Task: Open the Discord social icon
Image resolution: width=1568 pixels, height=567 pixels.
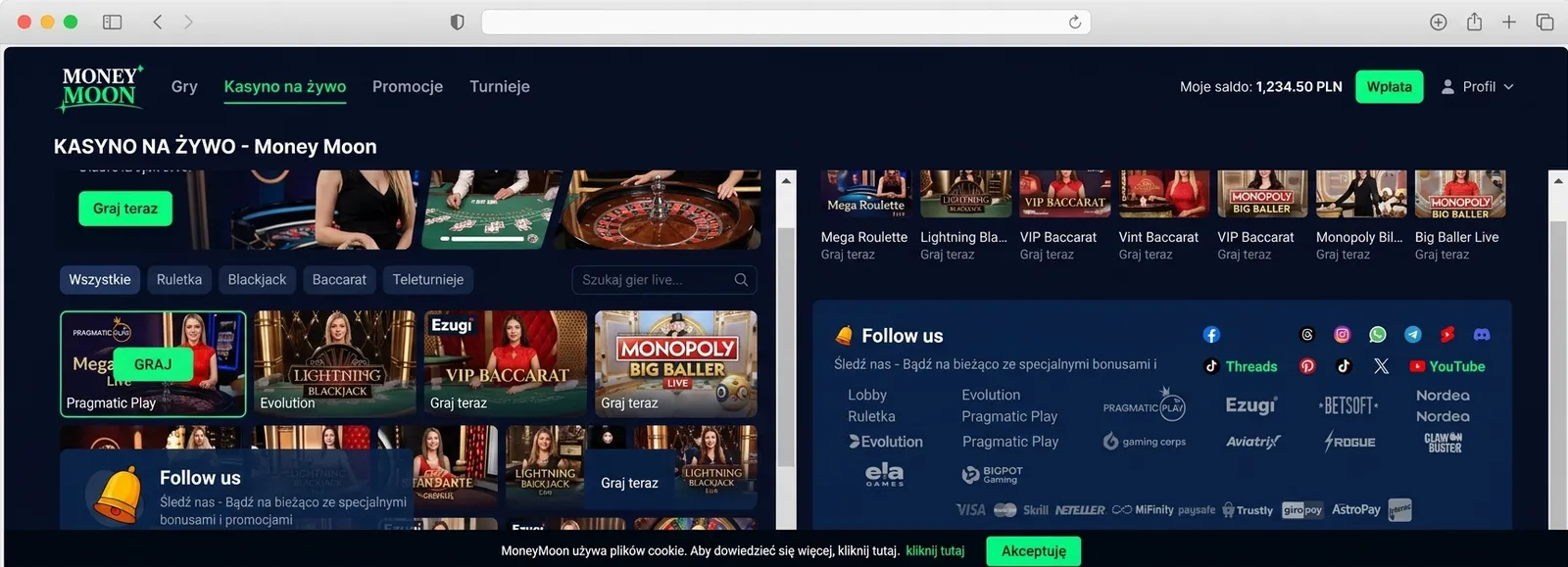Action: point(1482,335)
